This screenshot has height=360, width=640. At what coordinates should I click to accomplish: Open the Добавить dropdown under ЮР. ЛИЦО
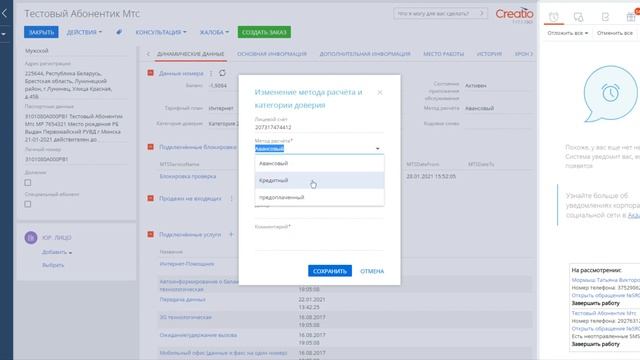57,252
